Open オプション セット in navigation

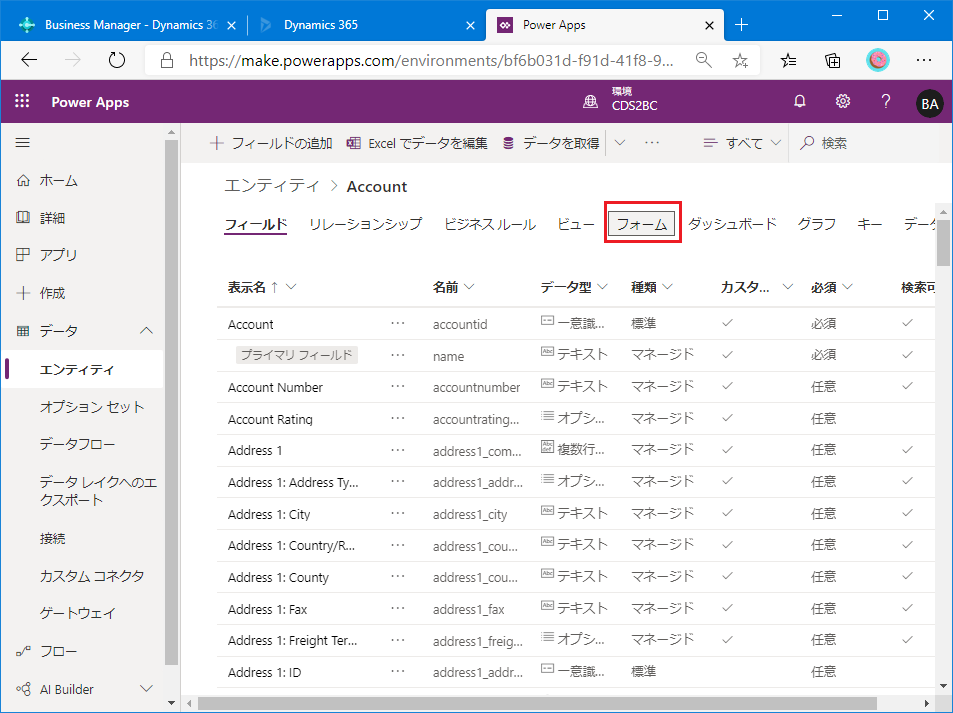coord(92,407)
